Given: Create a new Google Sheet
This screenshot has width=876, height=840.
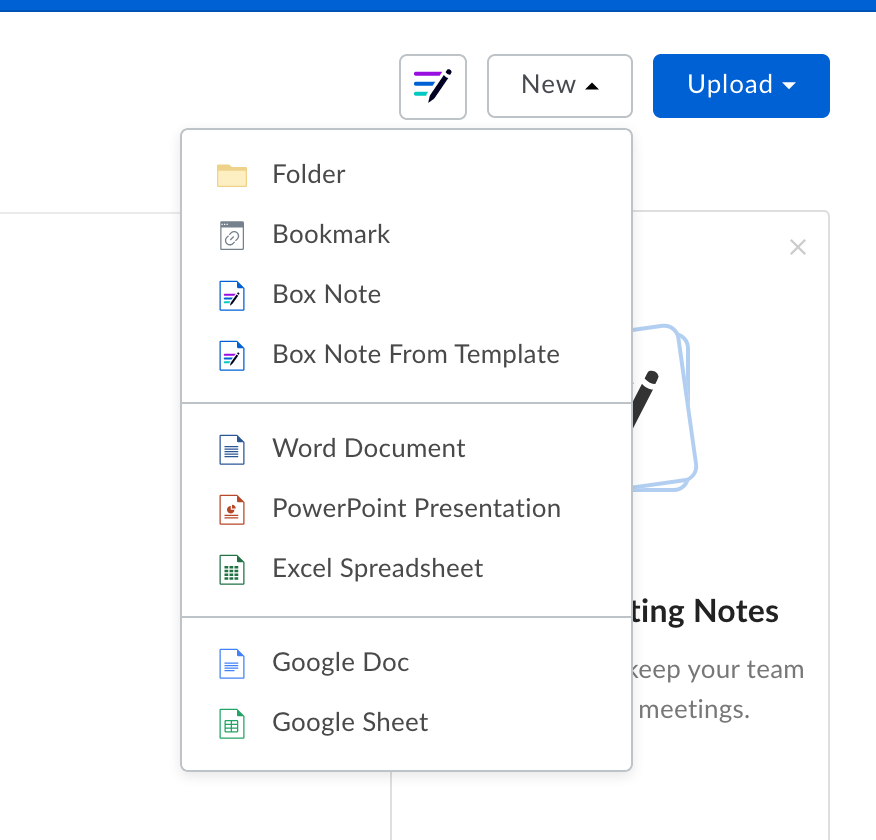Looking at the screenshot, I should (x=407, y=722).
